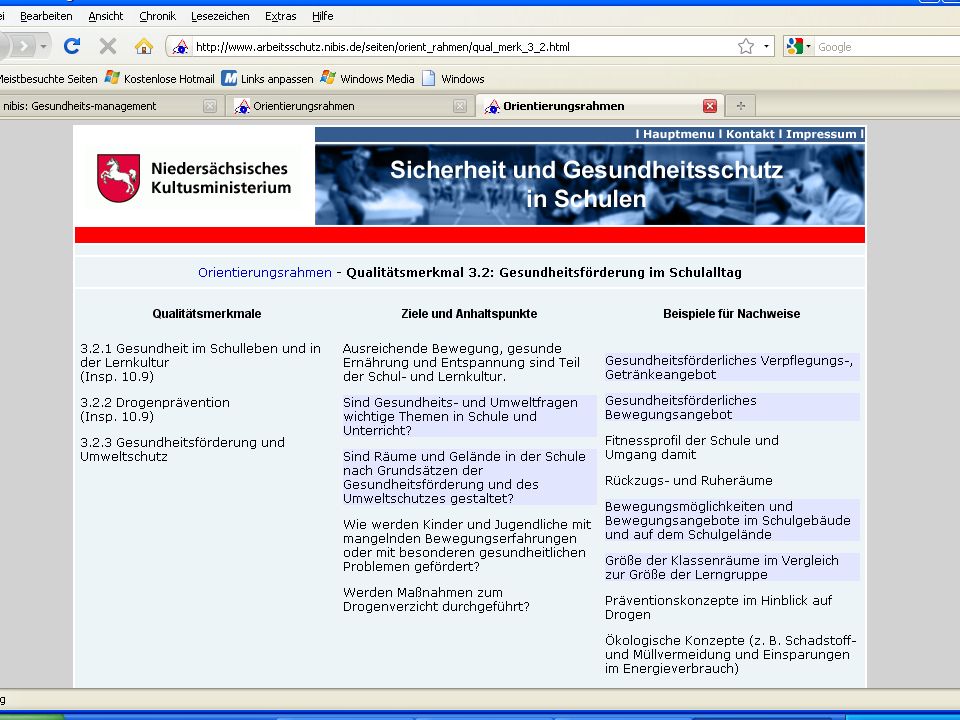
Task: Open the Hauptmenu link
Action: click(678, 134)
